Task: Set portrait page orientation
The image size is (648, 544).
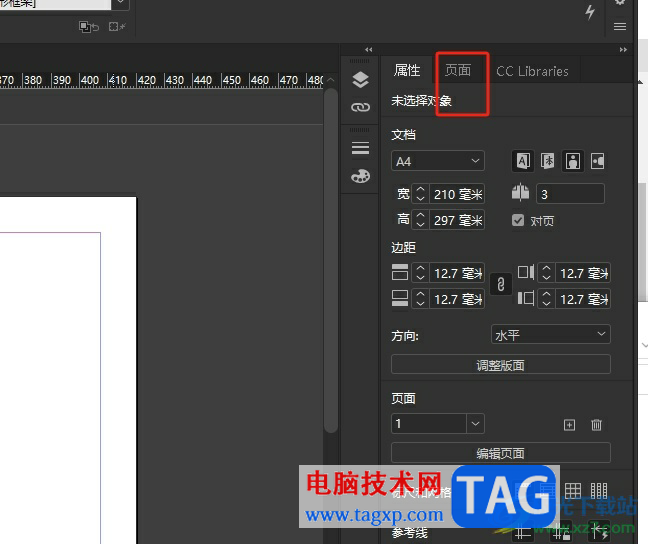Action: [x=573, y=161]
